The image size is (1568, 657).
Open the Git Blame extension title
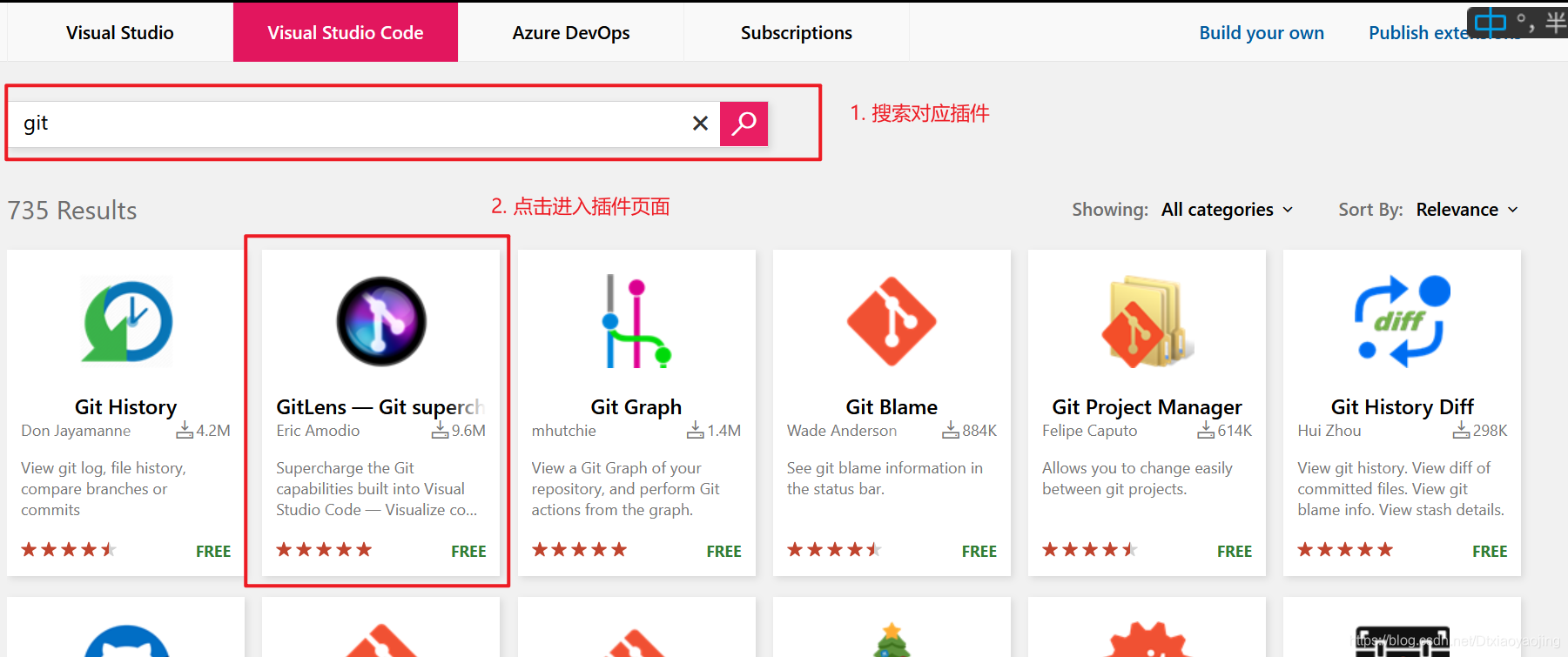[892, 406]
